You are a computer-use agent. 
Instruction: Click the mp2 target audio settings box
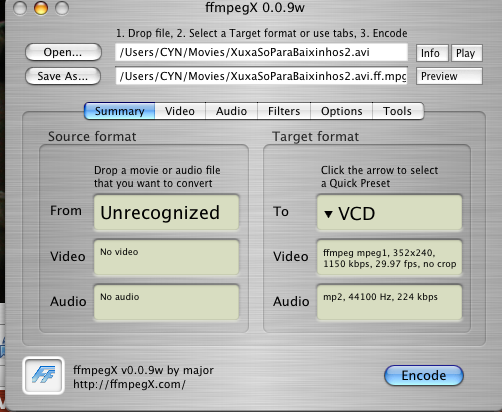(389, 302)
